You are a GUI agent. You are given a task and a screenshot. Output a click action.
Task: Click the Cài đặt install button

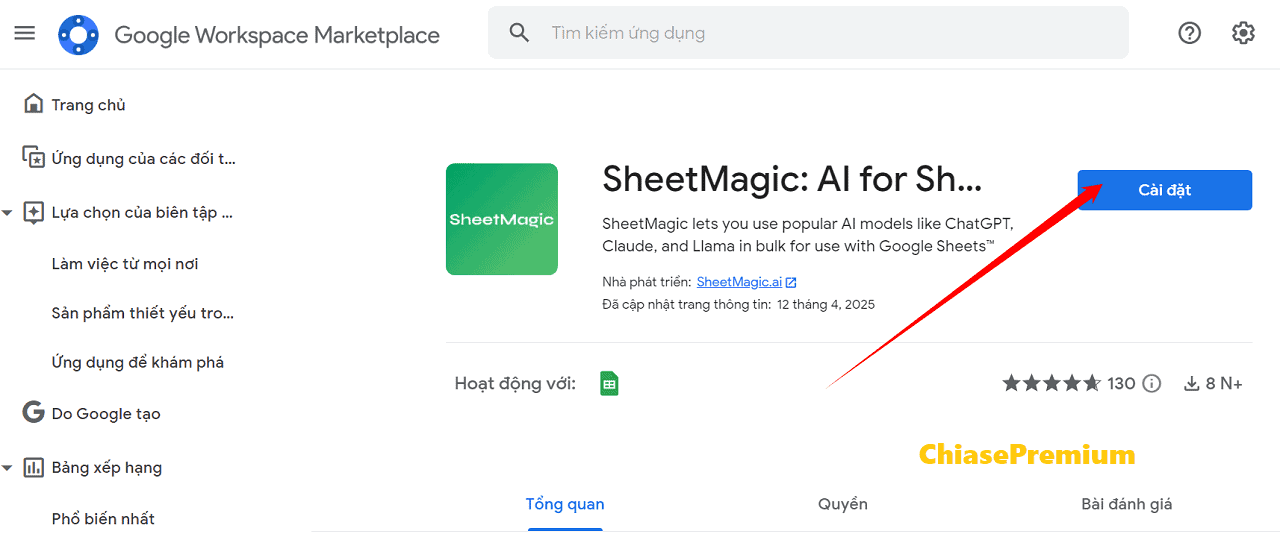(1165, 190)
